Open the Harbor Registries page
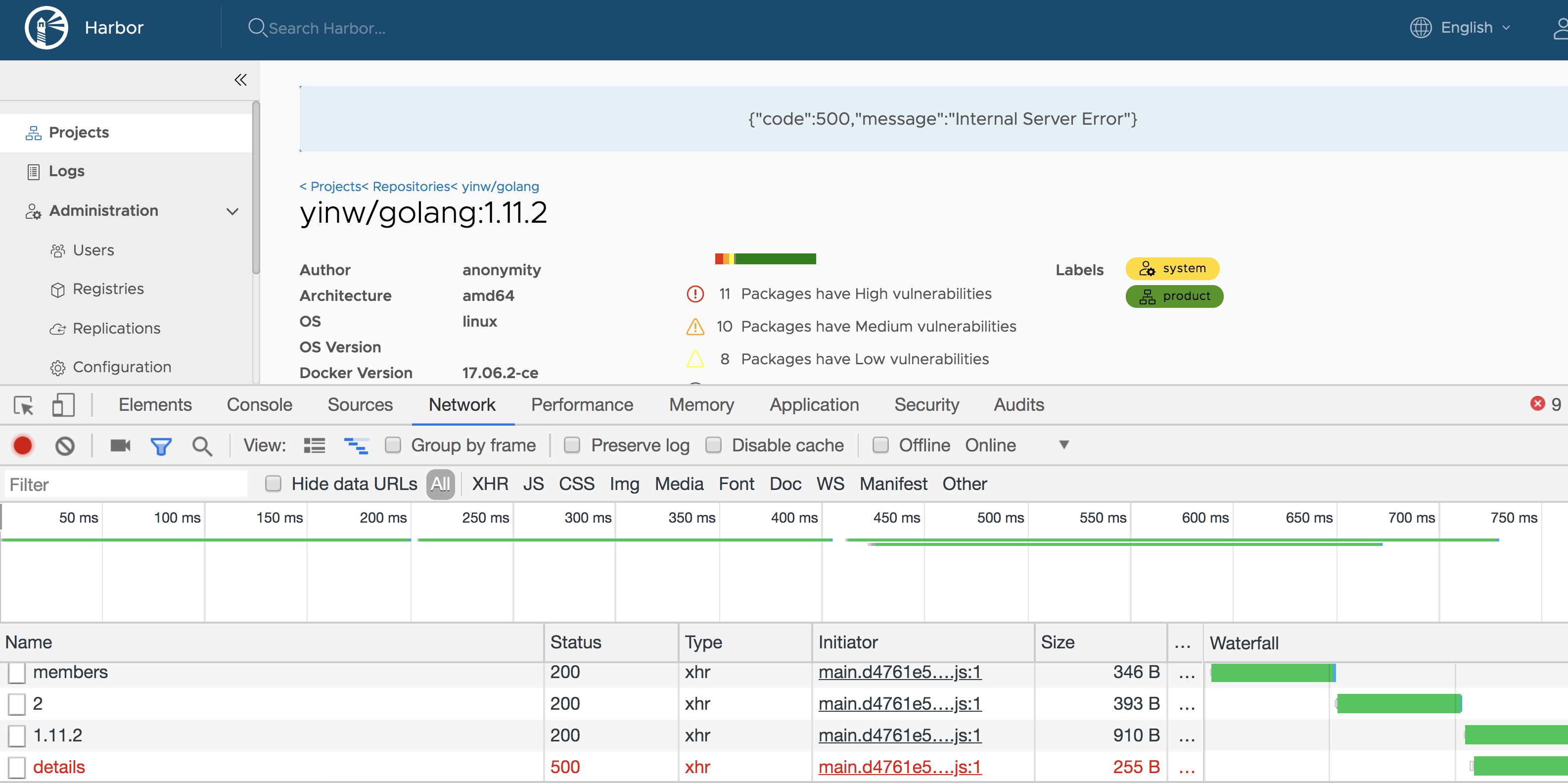 (108, 289)
